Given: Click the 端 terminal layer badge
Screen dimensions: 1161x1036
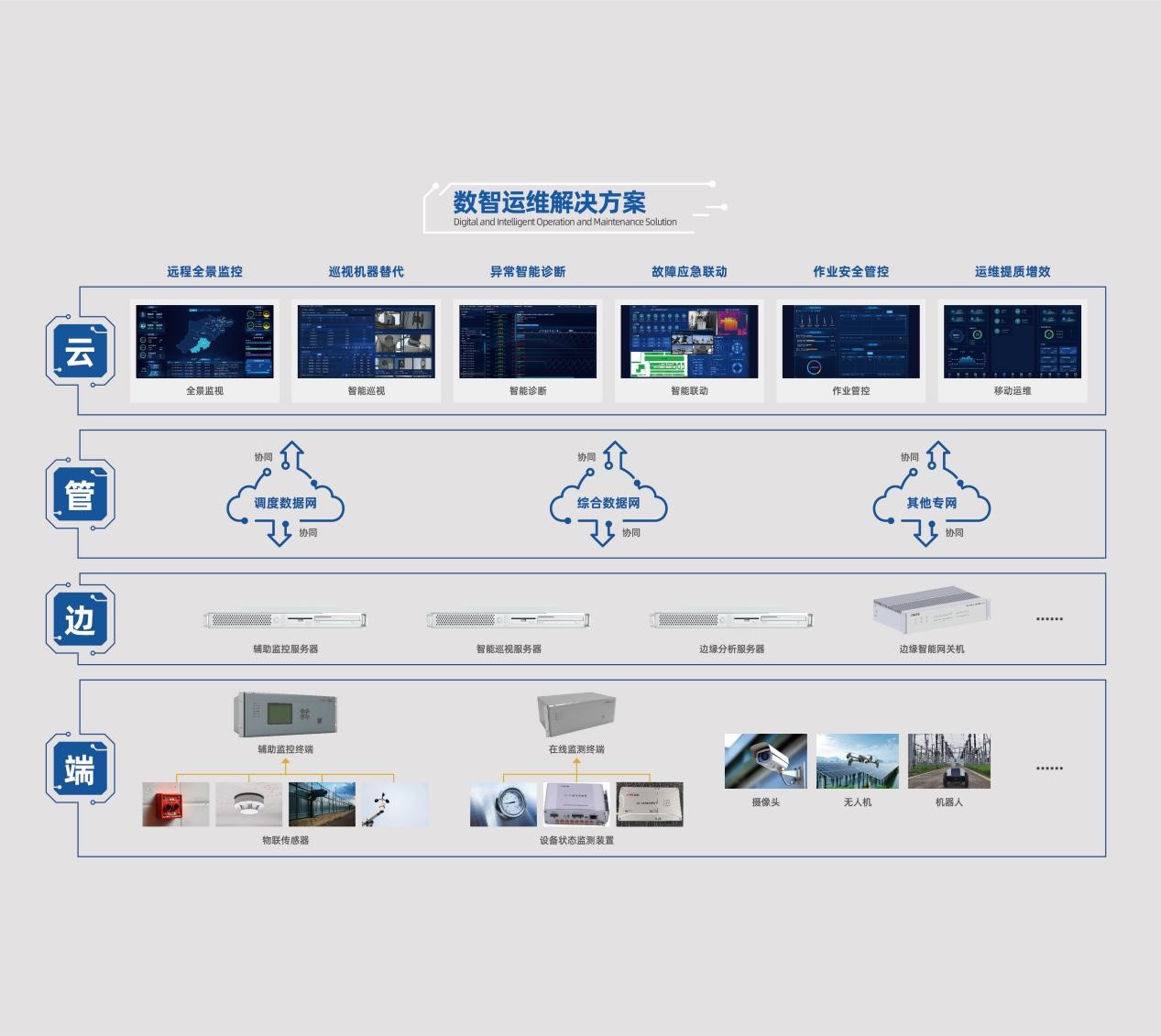Looking at the screenshot, I should [81, 769].
